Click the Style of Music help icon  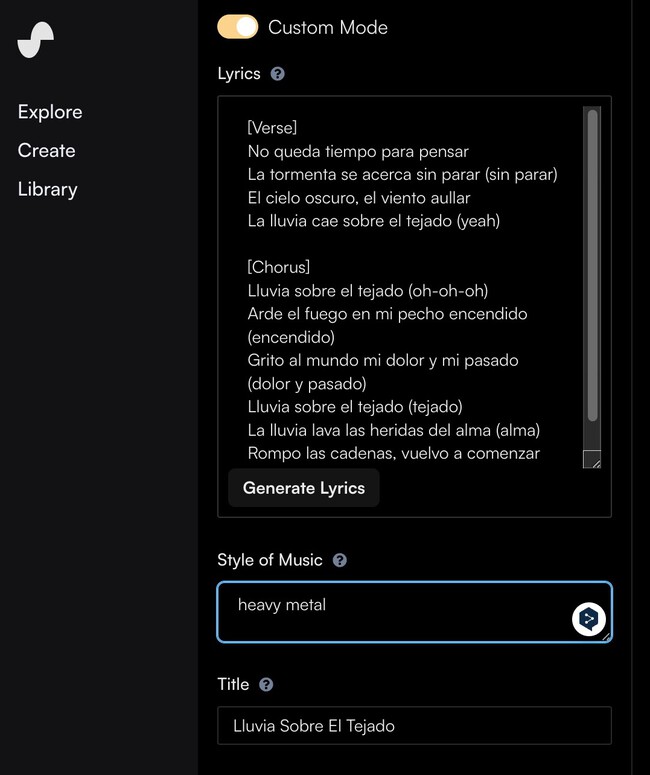click(x=339, y=560)
